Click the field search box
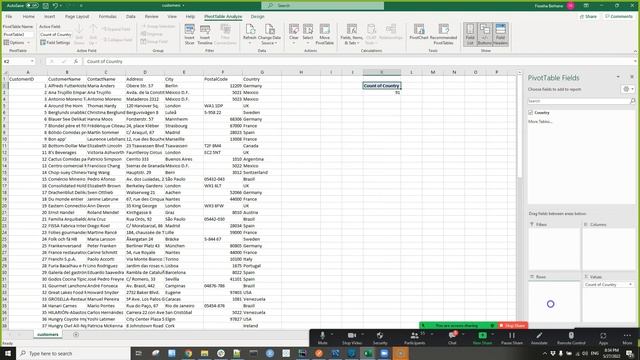The image size is (640, 360). click(581, 101)
